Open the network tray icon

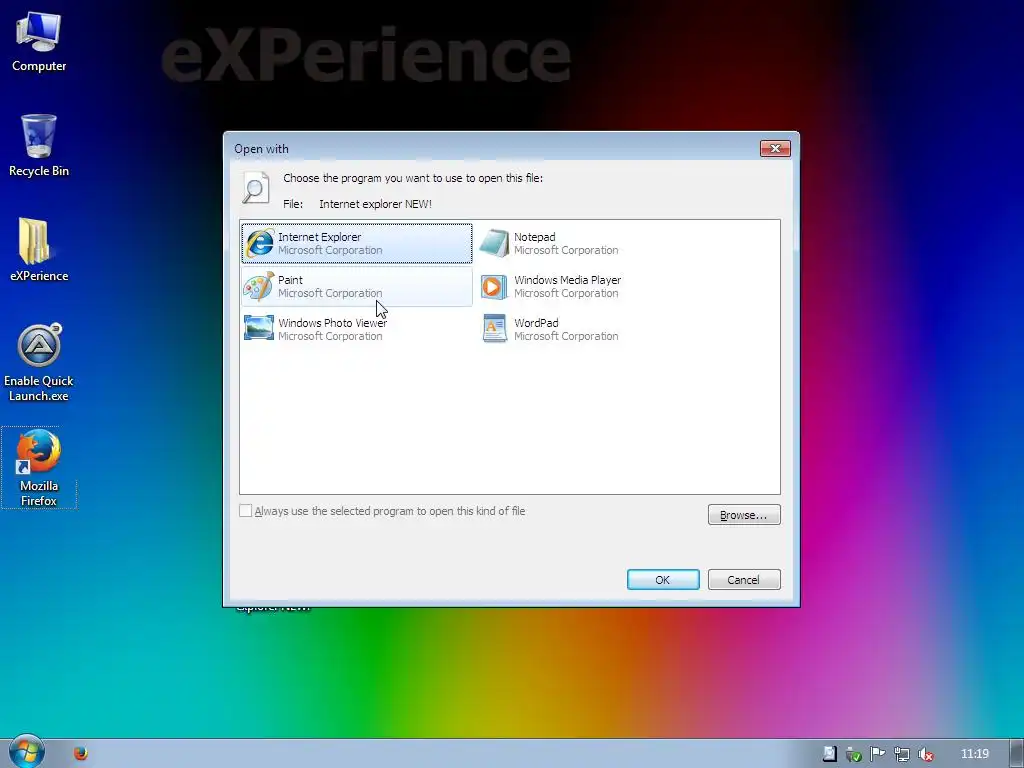click(901, 754)
